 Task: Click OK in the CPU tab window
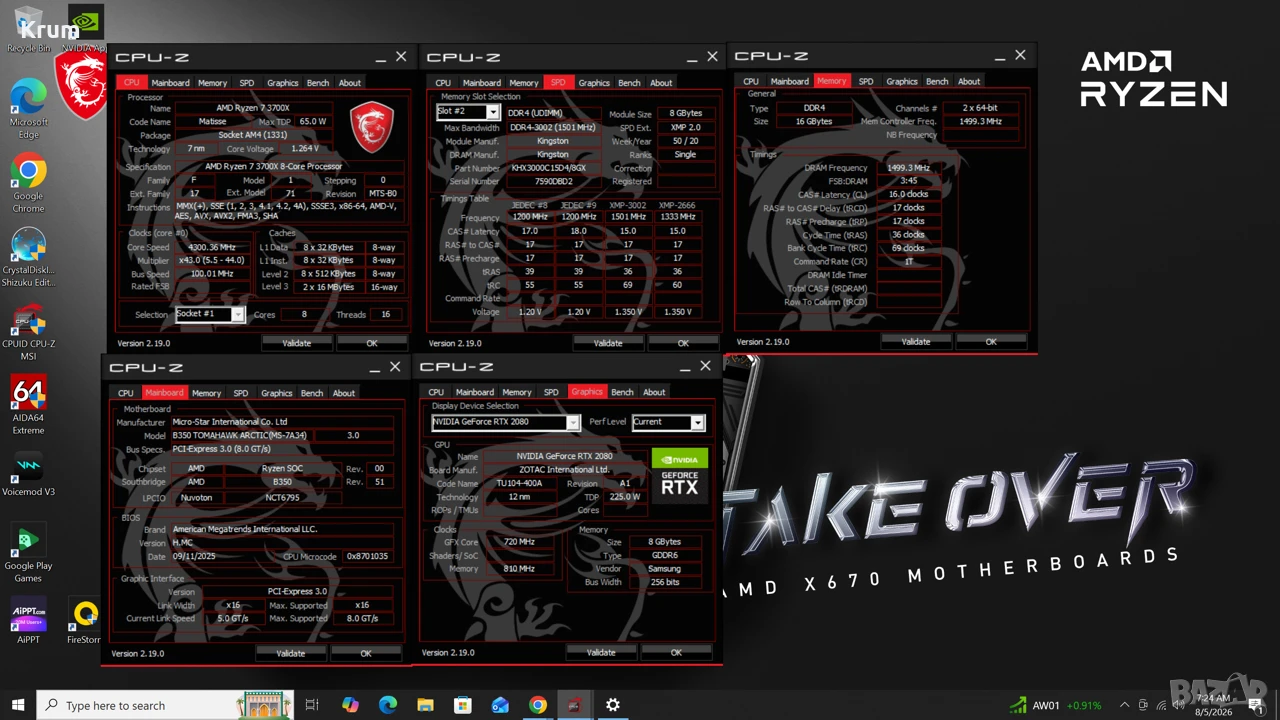pos(372,343)
